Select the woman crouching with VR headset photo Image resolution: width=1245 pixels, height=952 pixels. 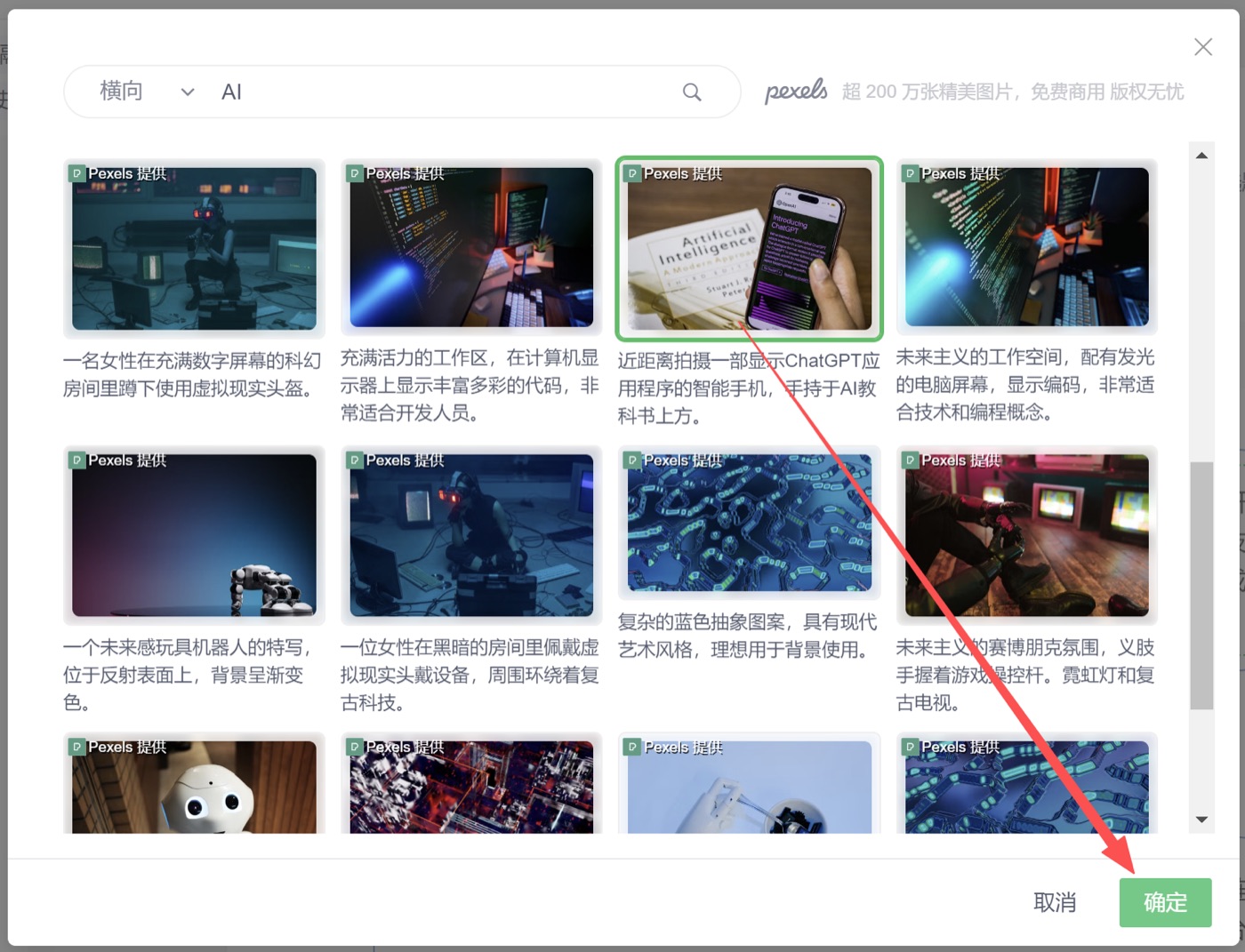click(194, 248)
